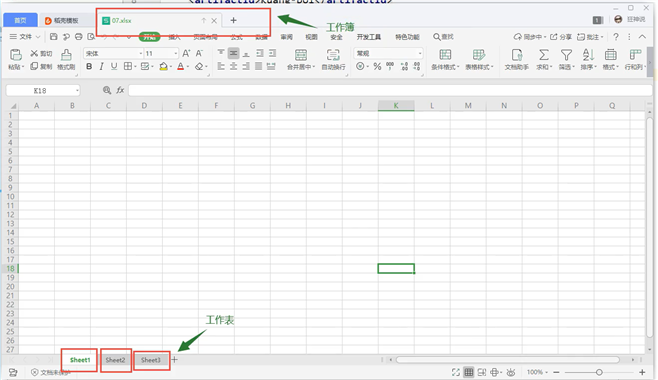Toggle Underline formatting button
Image resolution: width=658 pixels, height=380 pixels.
coord(114,66)
